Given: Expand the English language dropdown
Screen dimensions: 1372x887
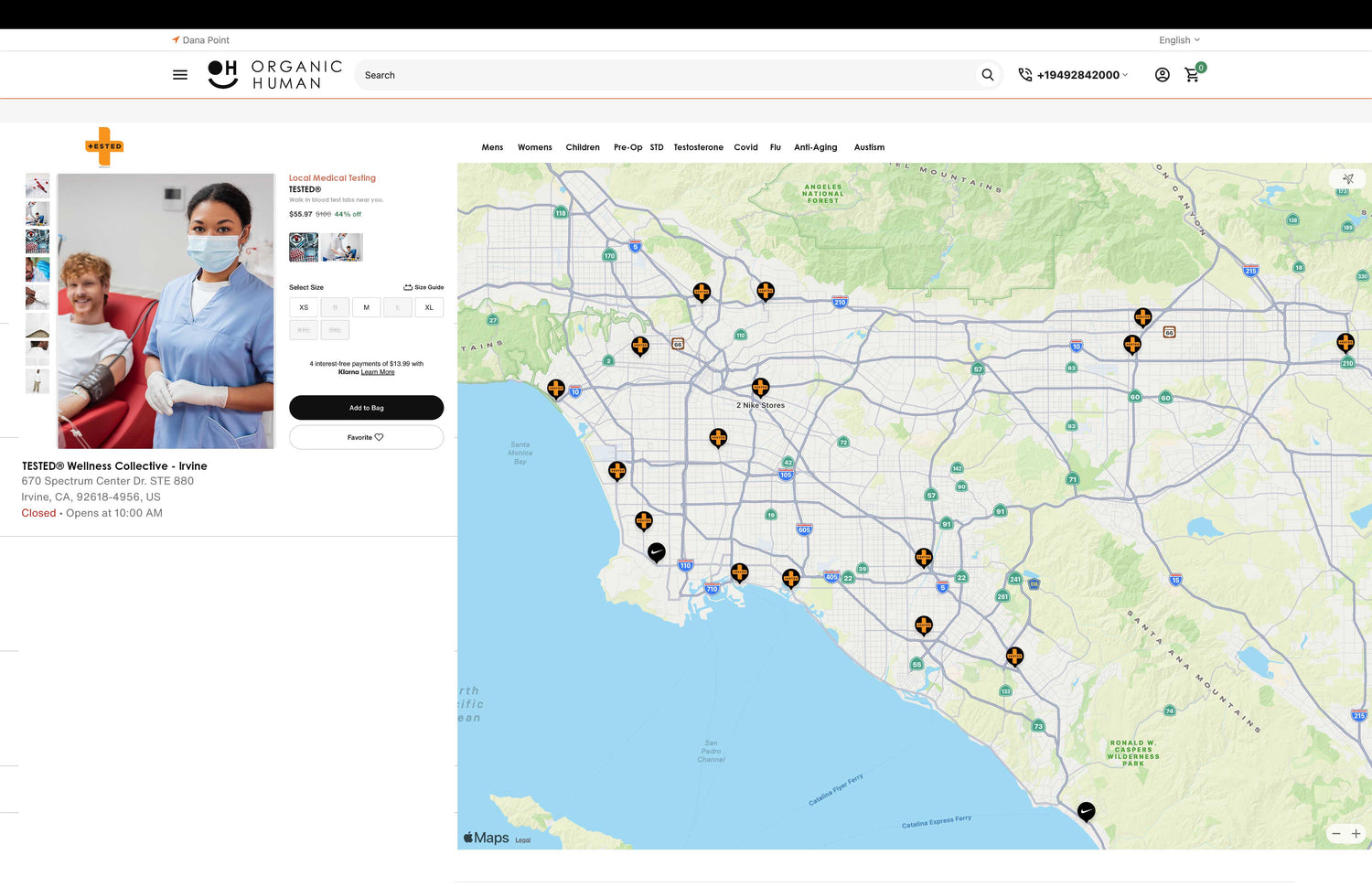Looking at the screenshot, I should pyautogui.click(x=1179, y=40).
